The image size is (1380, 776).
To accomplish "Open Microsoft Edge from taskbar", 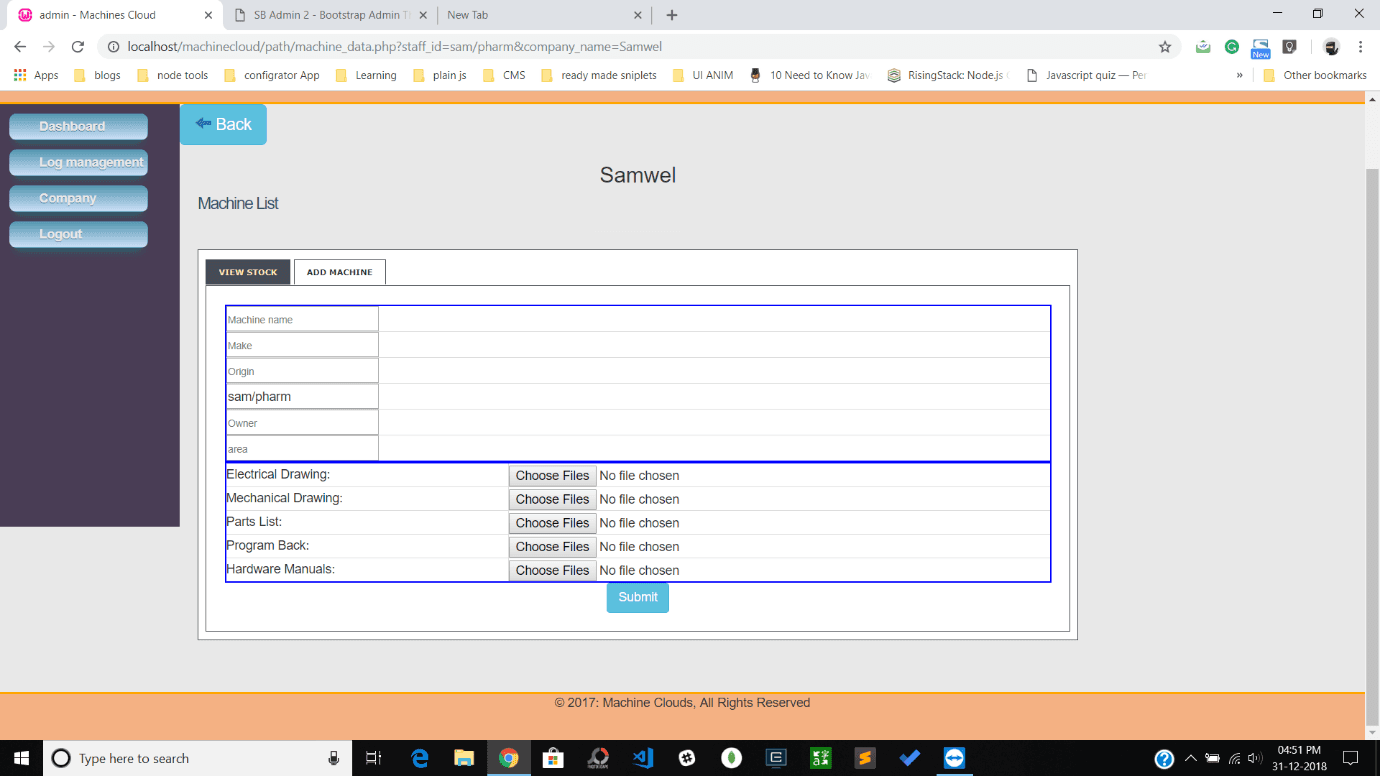I will [420, 758].
